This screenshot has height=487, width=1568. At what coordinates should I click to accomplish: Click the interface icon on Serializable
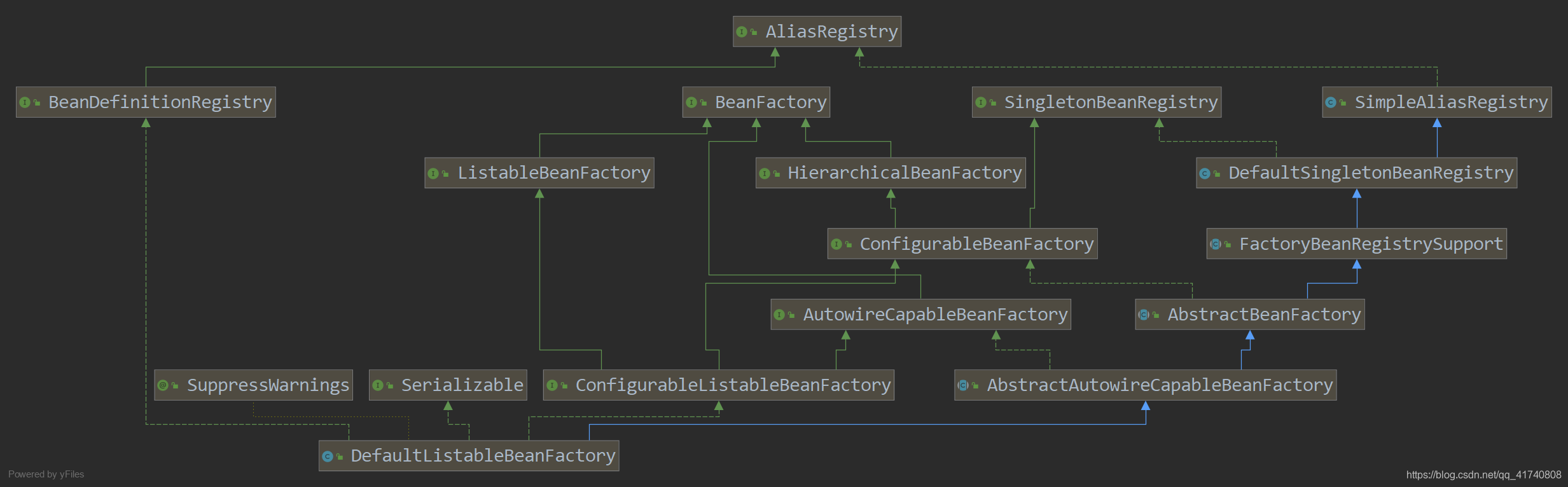click(378, 385)
